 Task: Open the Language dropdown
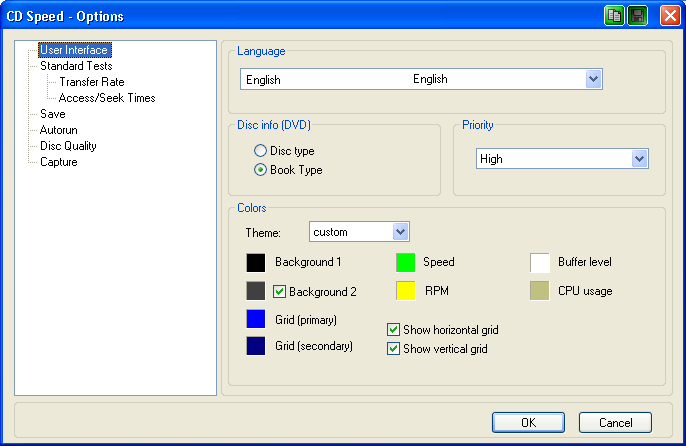pos(593,79)
